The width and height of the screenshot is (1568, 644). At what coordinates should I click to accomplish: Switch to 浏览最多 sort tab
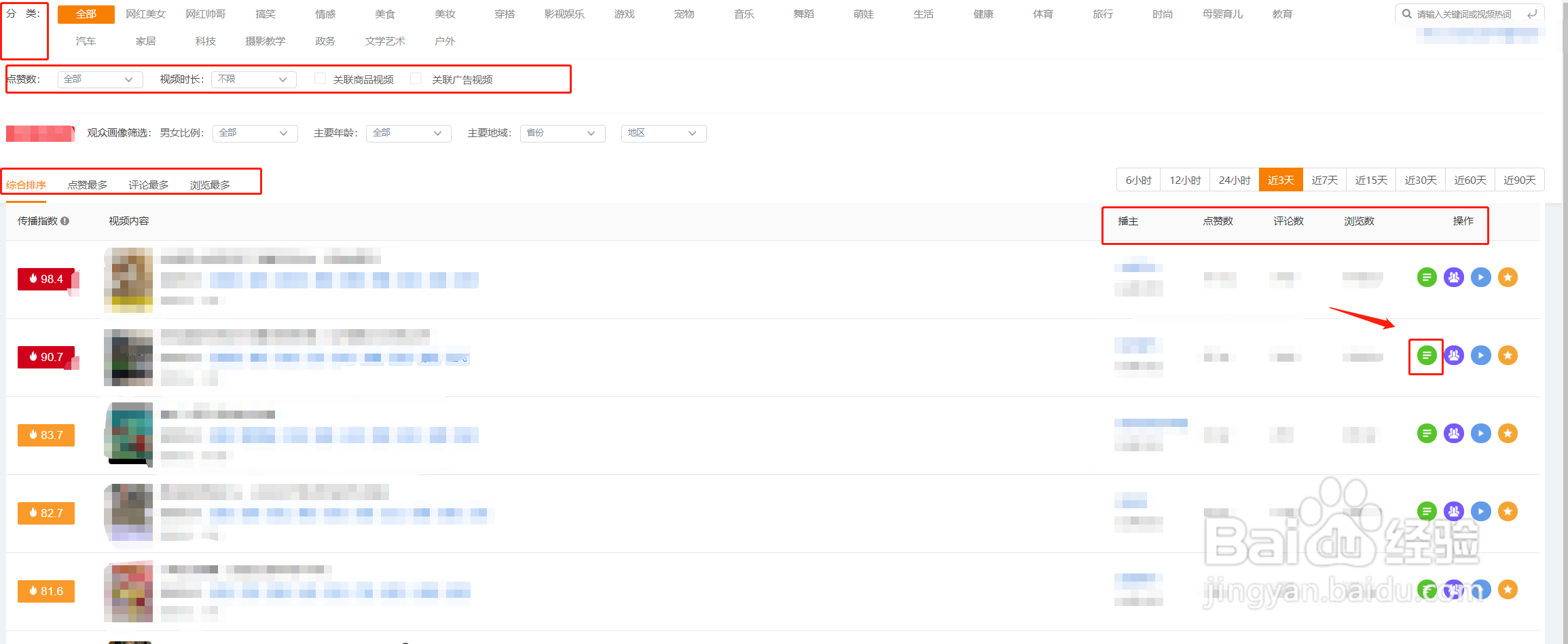210,185
